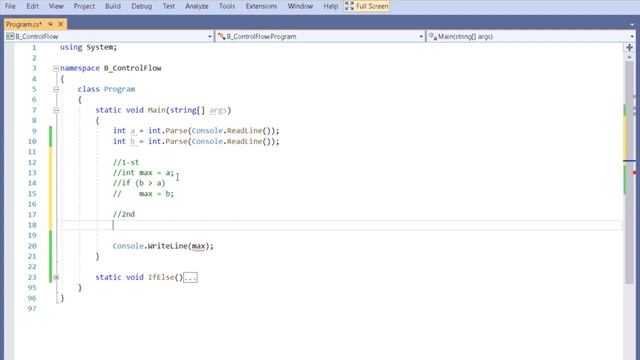Place cursor on the //2nd comment

click(x=124, y=214)
